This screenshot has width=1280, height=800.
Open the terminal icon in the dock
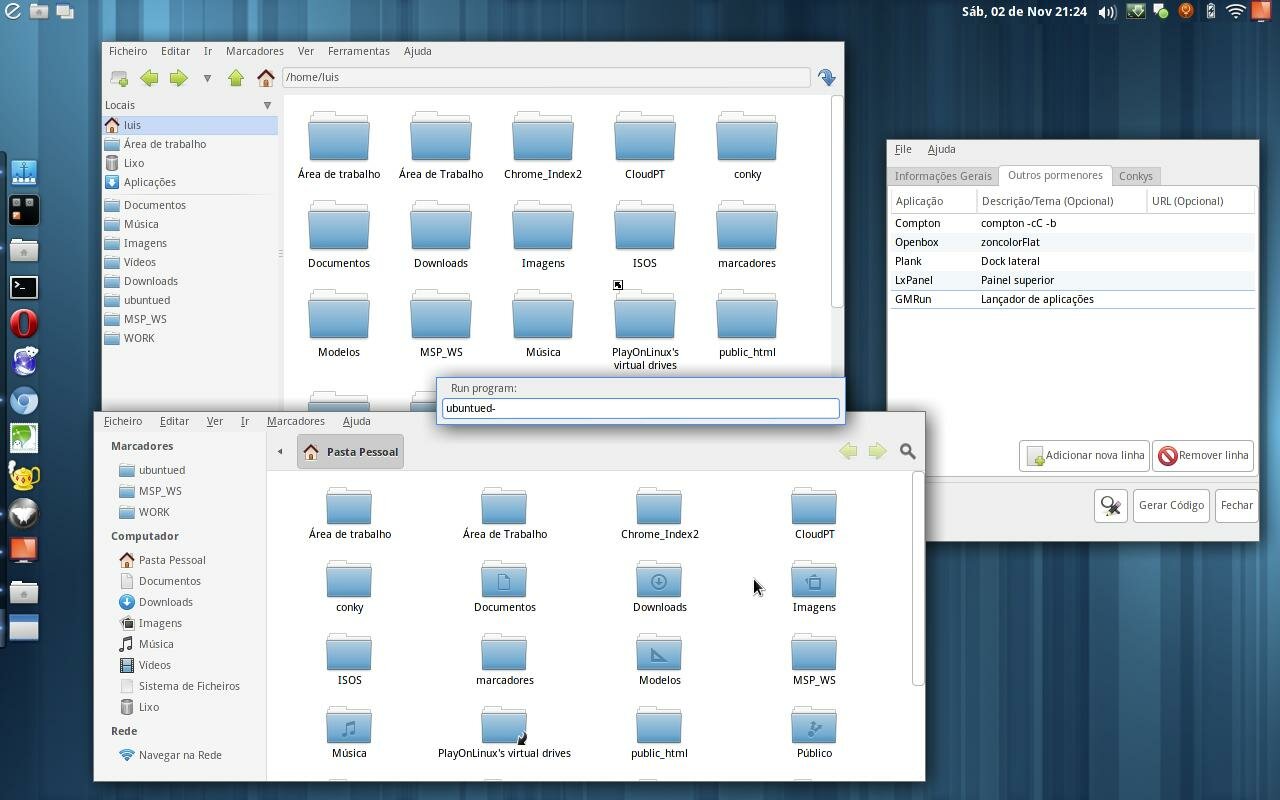pyautogui.click(x=24, y=288)
